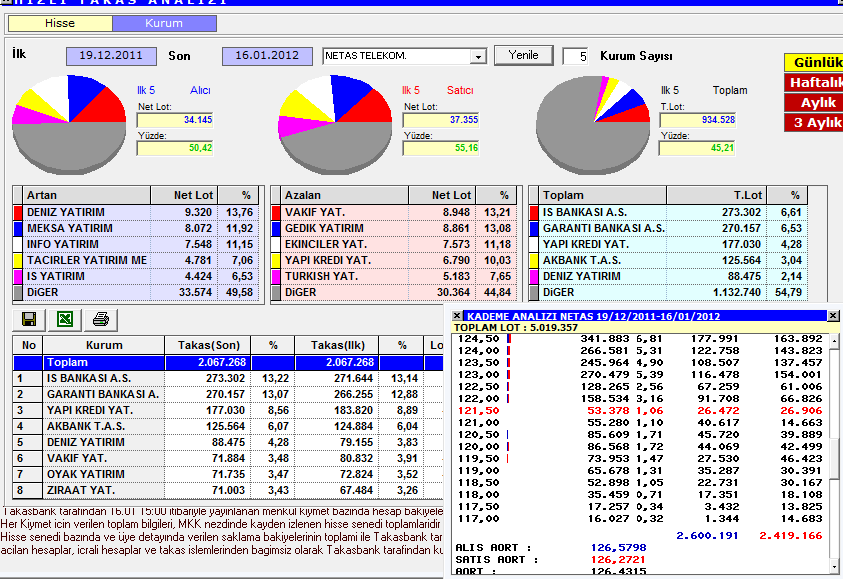Select the Günlük period button
The image size is (843, 579).
click(813, 62)
